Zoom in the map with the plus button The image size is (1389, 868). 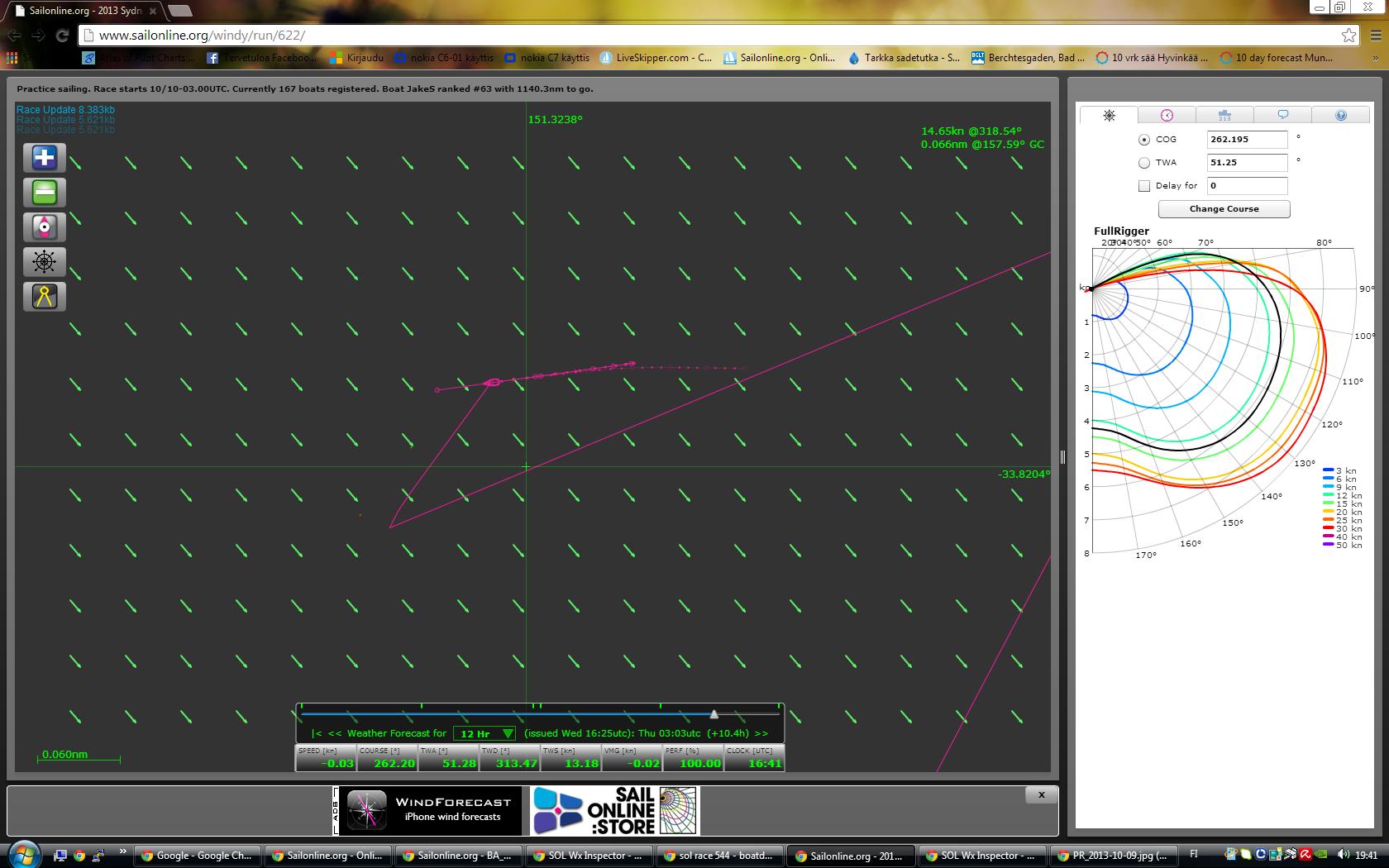(x=44, y=157)
